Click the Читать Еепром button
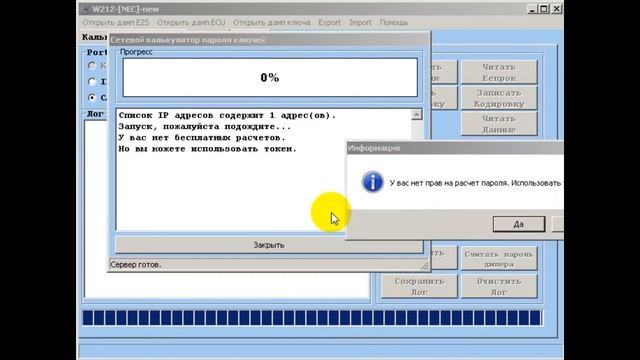 tap(499, 72)
